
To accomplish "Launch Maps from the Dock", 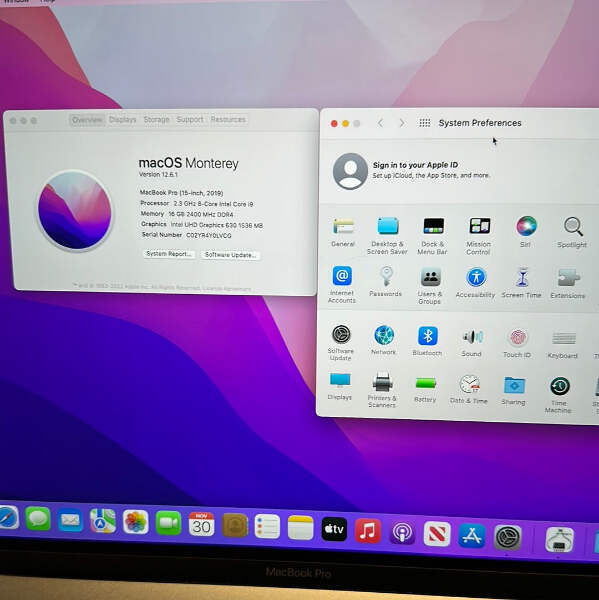I will coord(103,521).
